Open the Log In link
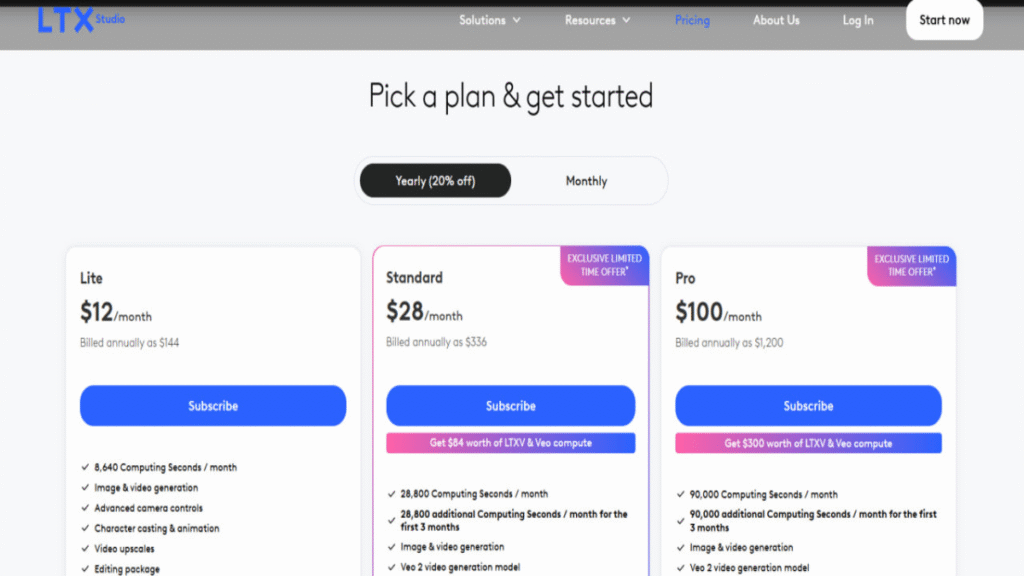The width and height of the screenshot is (1024, 576). click(x=857, y=20)
